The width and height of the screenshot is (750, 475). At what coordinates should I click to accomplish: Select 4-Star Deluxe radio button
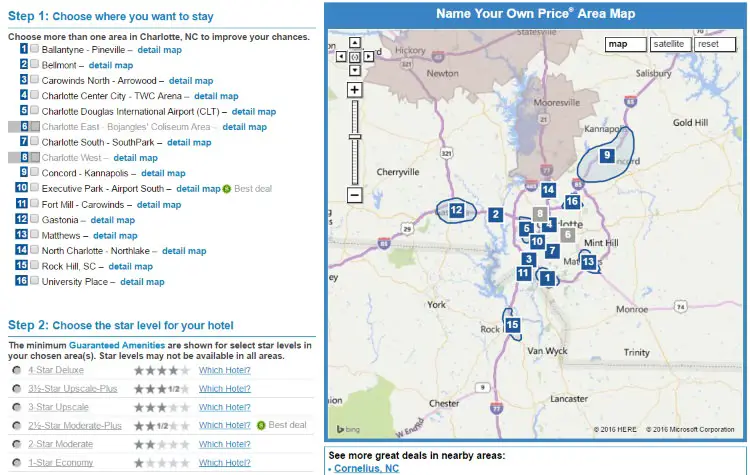point(17,370)
